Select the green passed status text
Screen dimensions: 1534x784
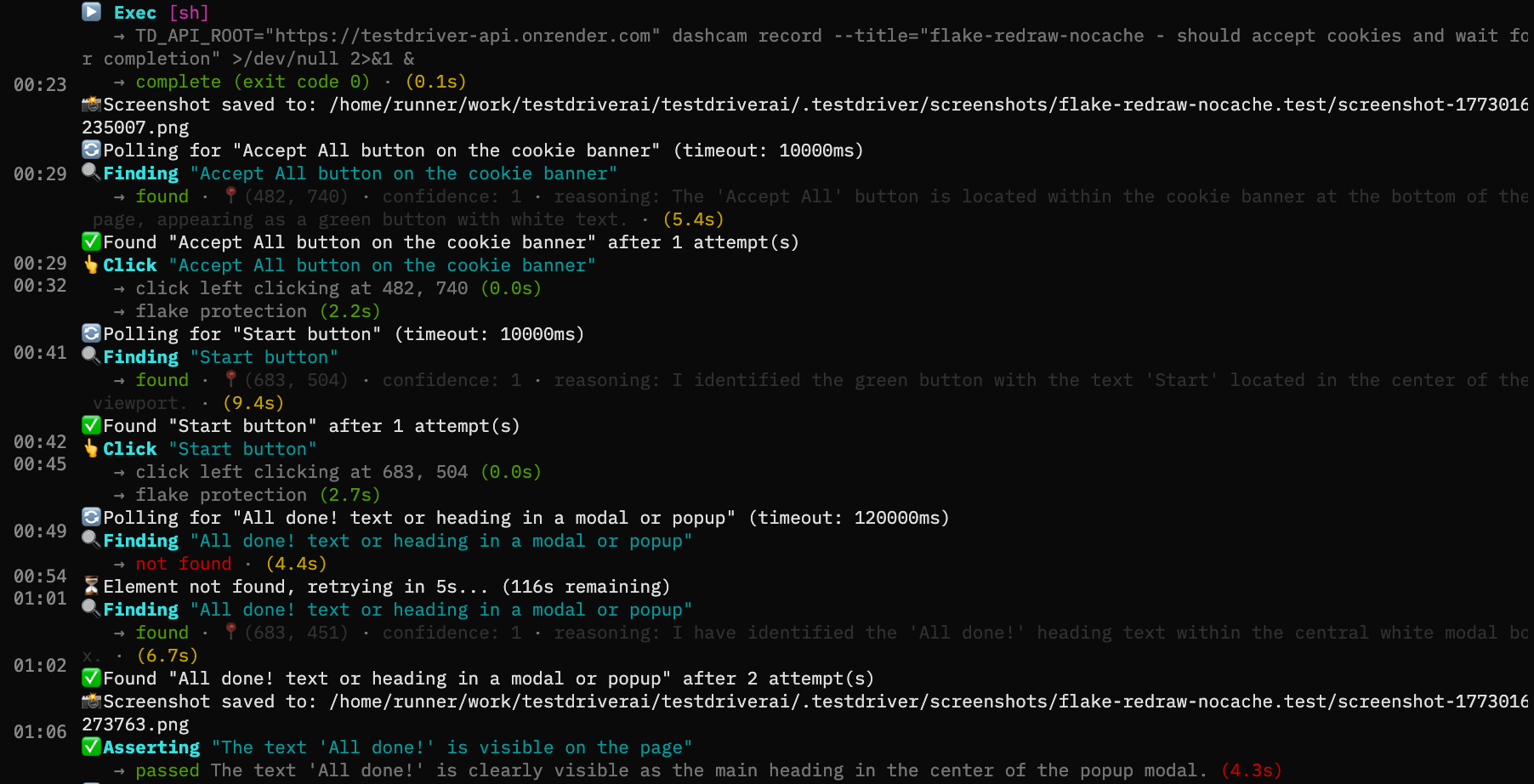coord(167,770)
